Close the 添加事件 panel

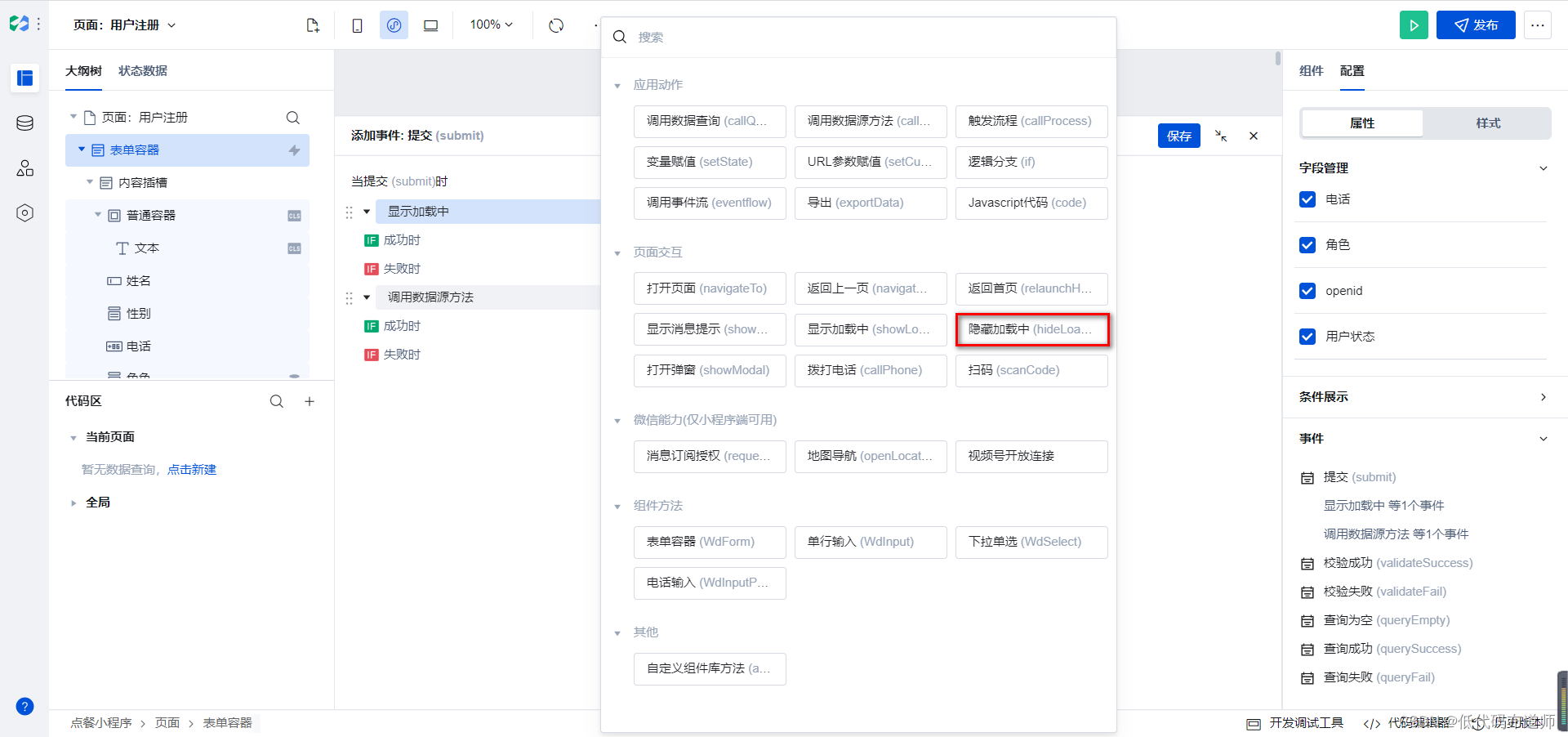click(x=1254, y=136)
